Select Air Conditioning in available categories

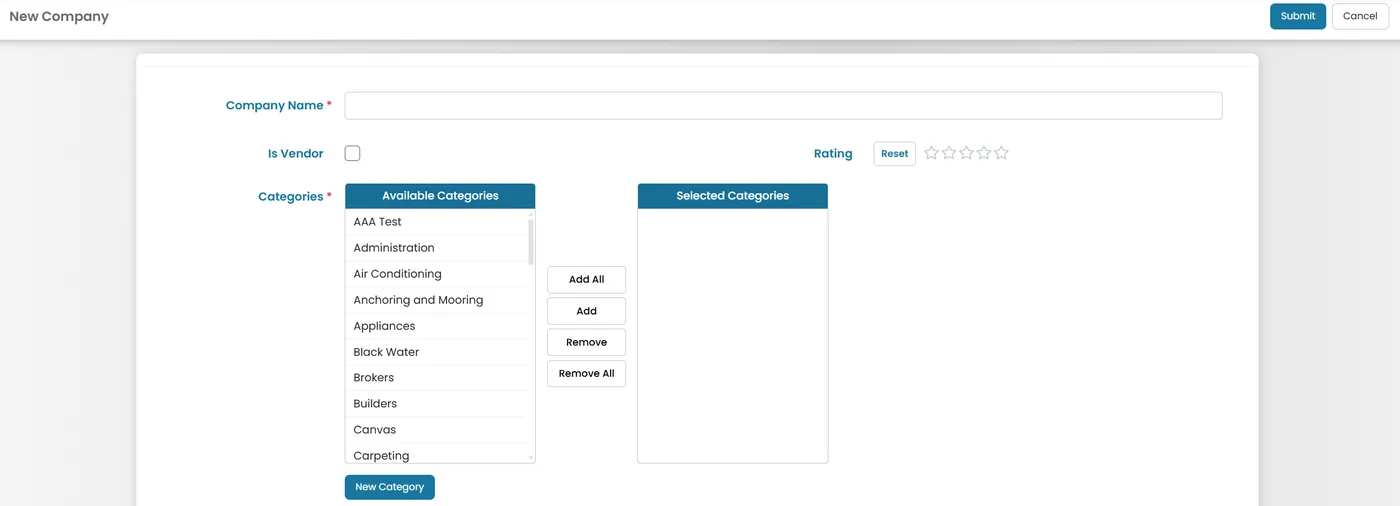[x=437, y=274]
